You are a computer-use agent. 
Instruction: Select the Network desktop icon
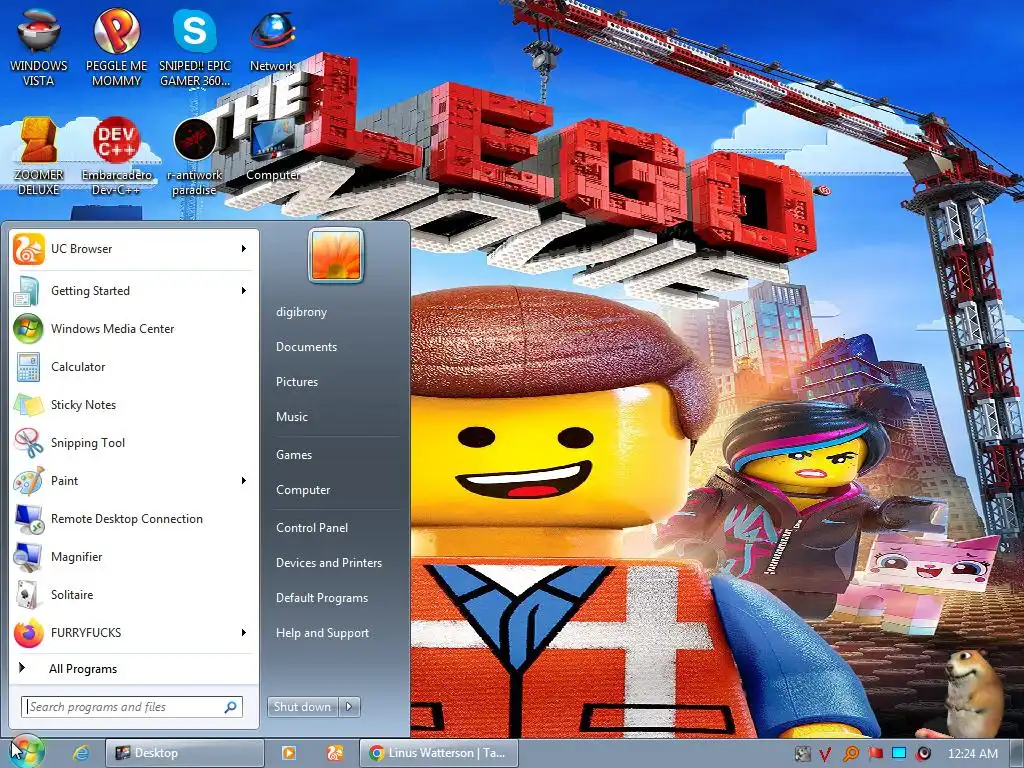272,40
